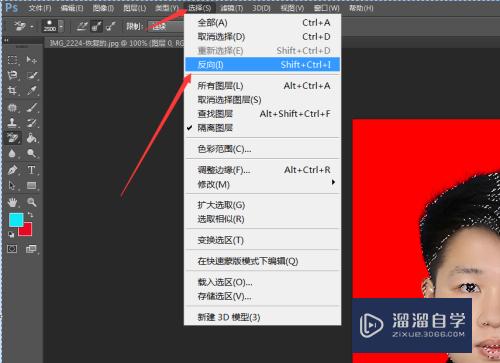This screenshot has height=363, width=500.
Task: Open the 编辑(E) menu
Action: [72, 8]
